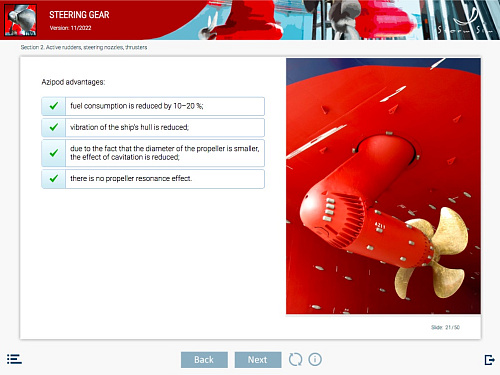The image size is (500, 375).
Task: Click the 'Azipod advantages:' heading
Action: click(x=73, y=82)
